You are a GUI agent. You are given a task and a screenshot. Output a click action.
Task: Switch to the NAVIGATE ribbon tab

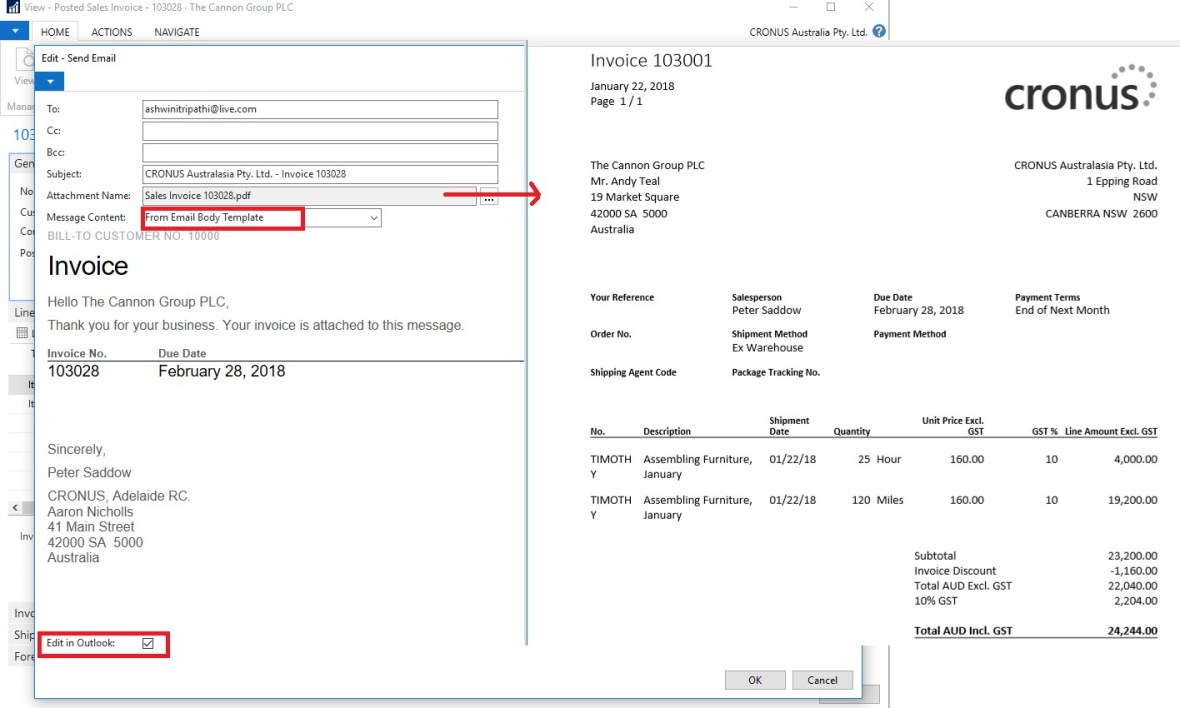tap(176, 32)
